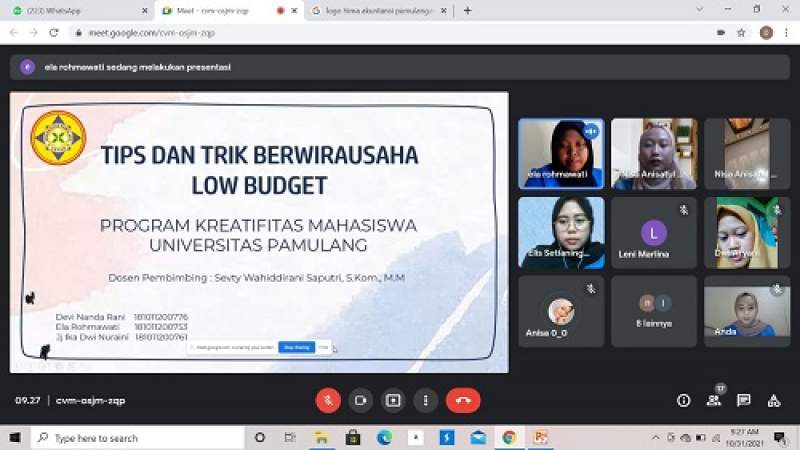Open the Chrome profile avatar
Viewport: 800px width, 450px height.
[x=766, y=33]
